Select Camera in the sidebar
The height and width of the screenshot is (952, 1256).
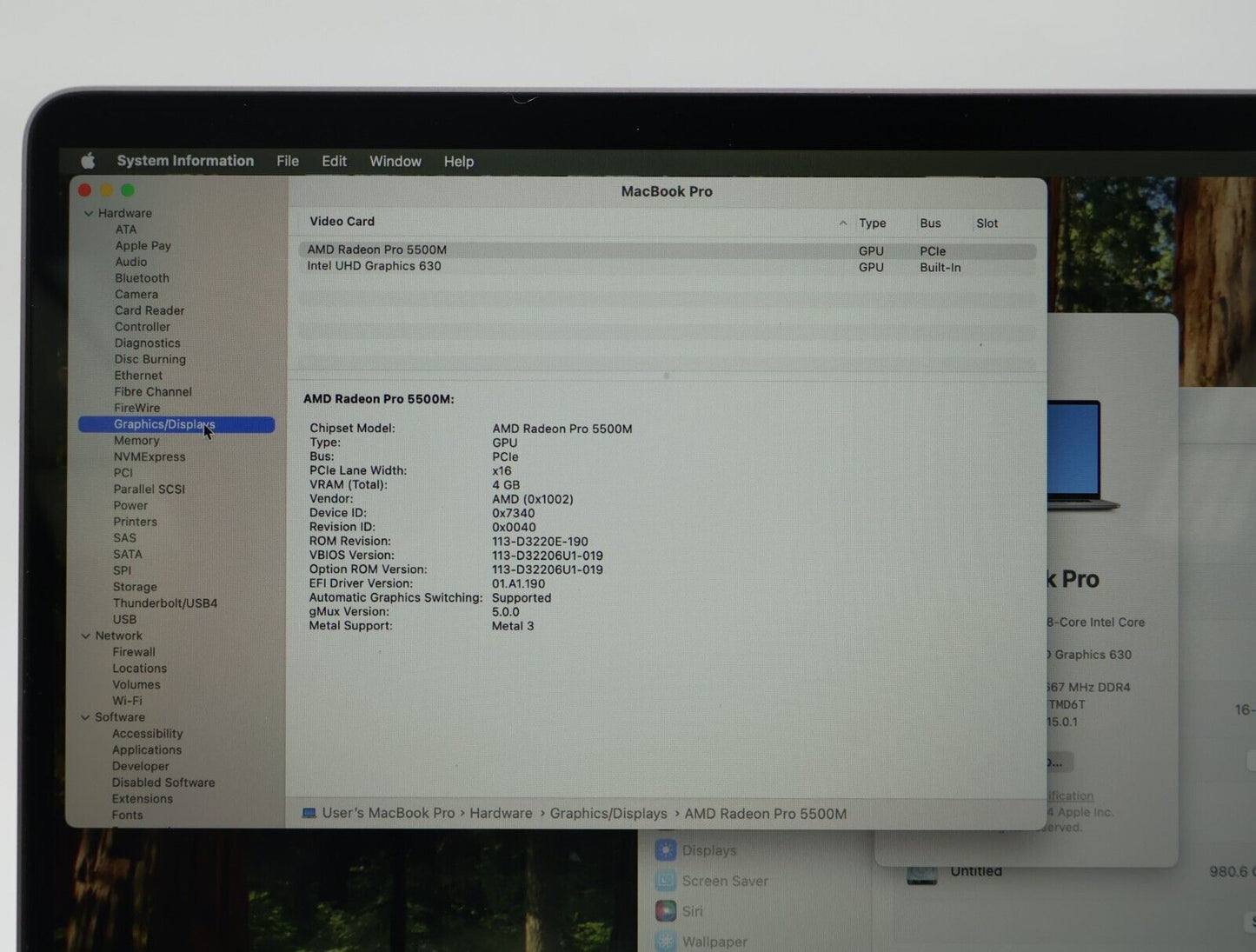(136, 295)
